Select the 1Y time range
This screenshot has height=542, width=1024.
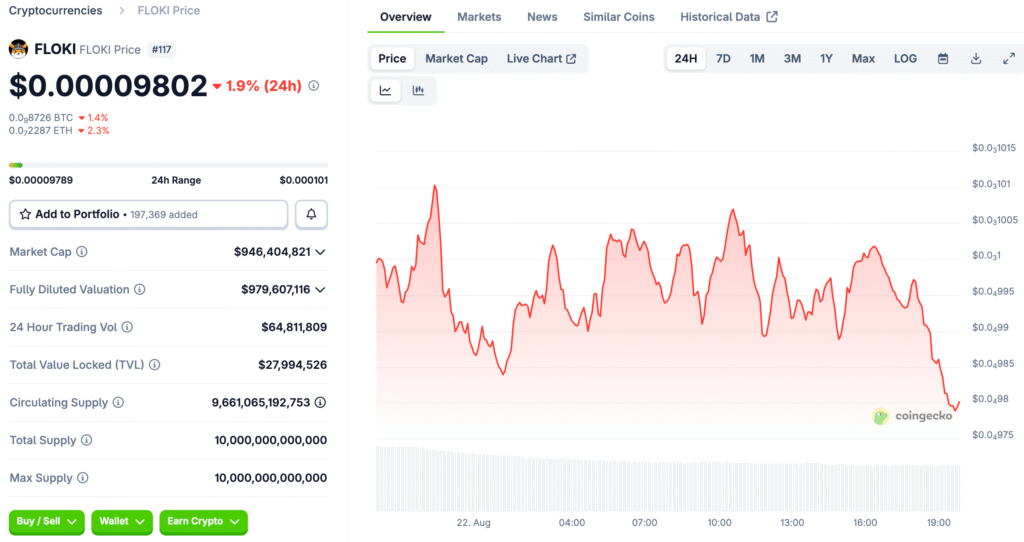pos(826,59)
